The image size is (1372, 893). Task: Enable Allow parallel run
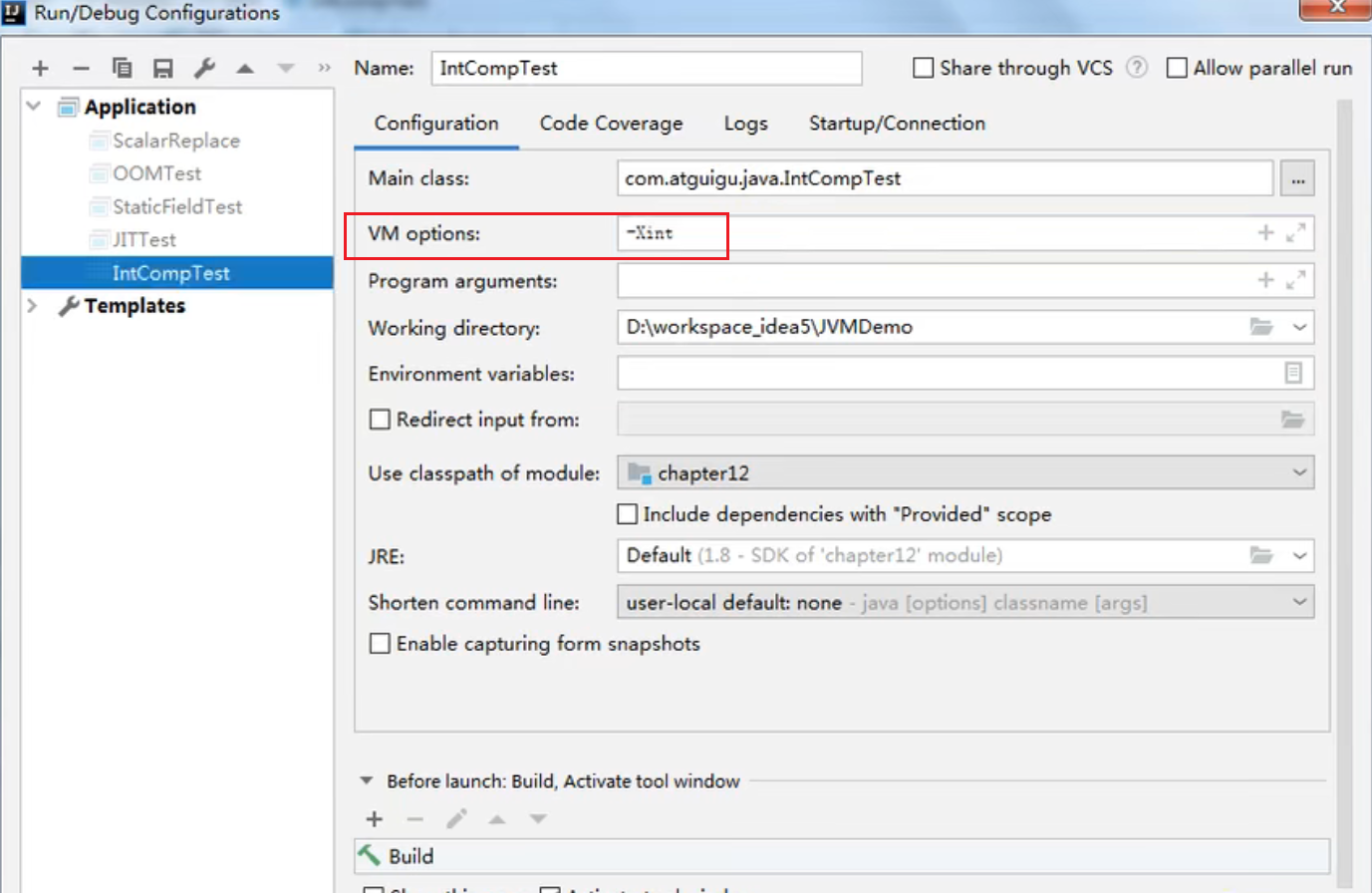[1177, 68]
